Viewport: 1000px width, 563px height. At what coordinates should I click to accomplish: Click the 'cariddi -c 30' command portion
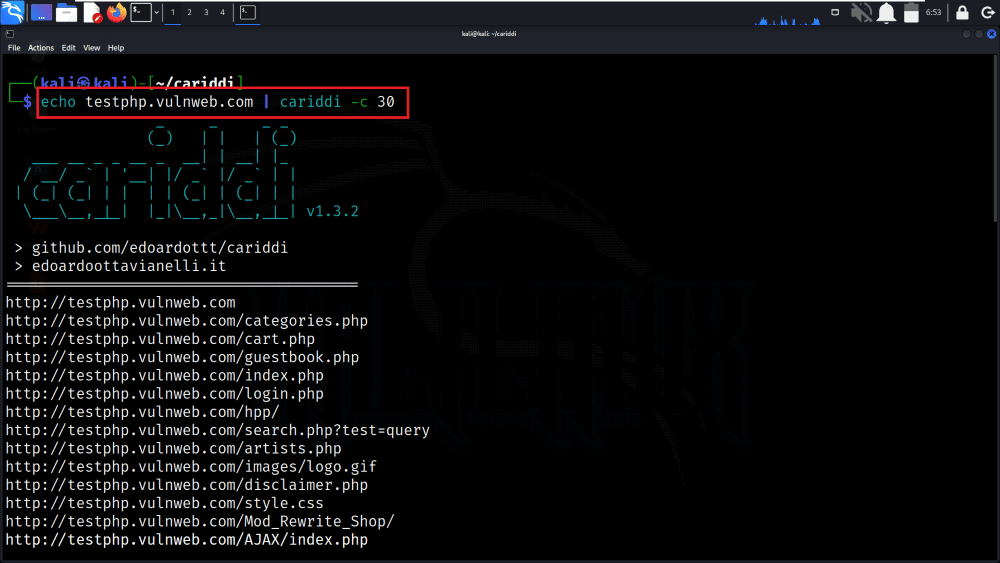pos(337,102)
